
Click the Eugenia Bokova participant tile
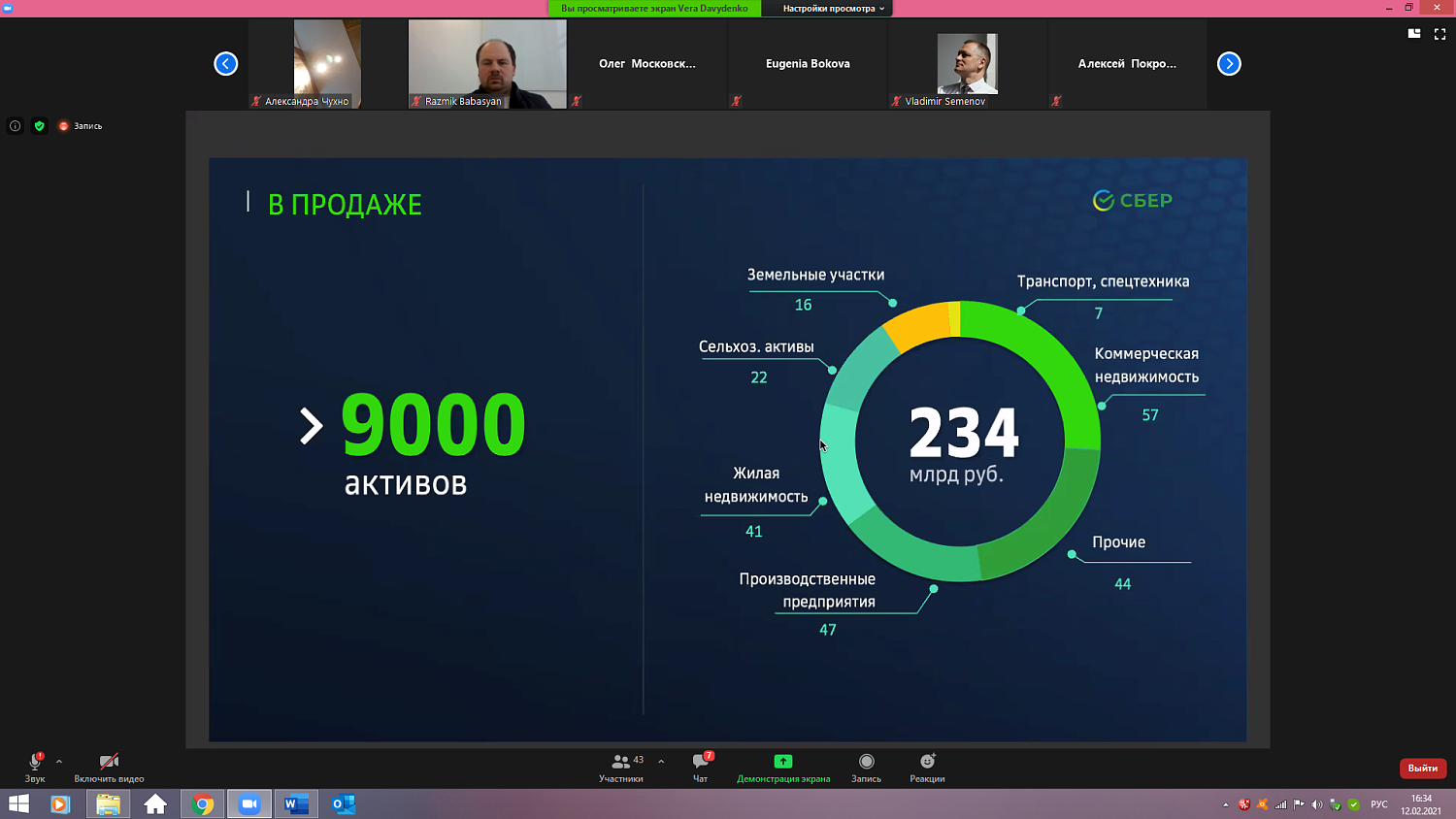pyautogui.click(x=808, y=64)
